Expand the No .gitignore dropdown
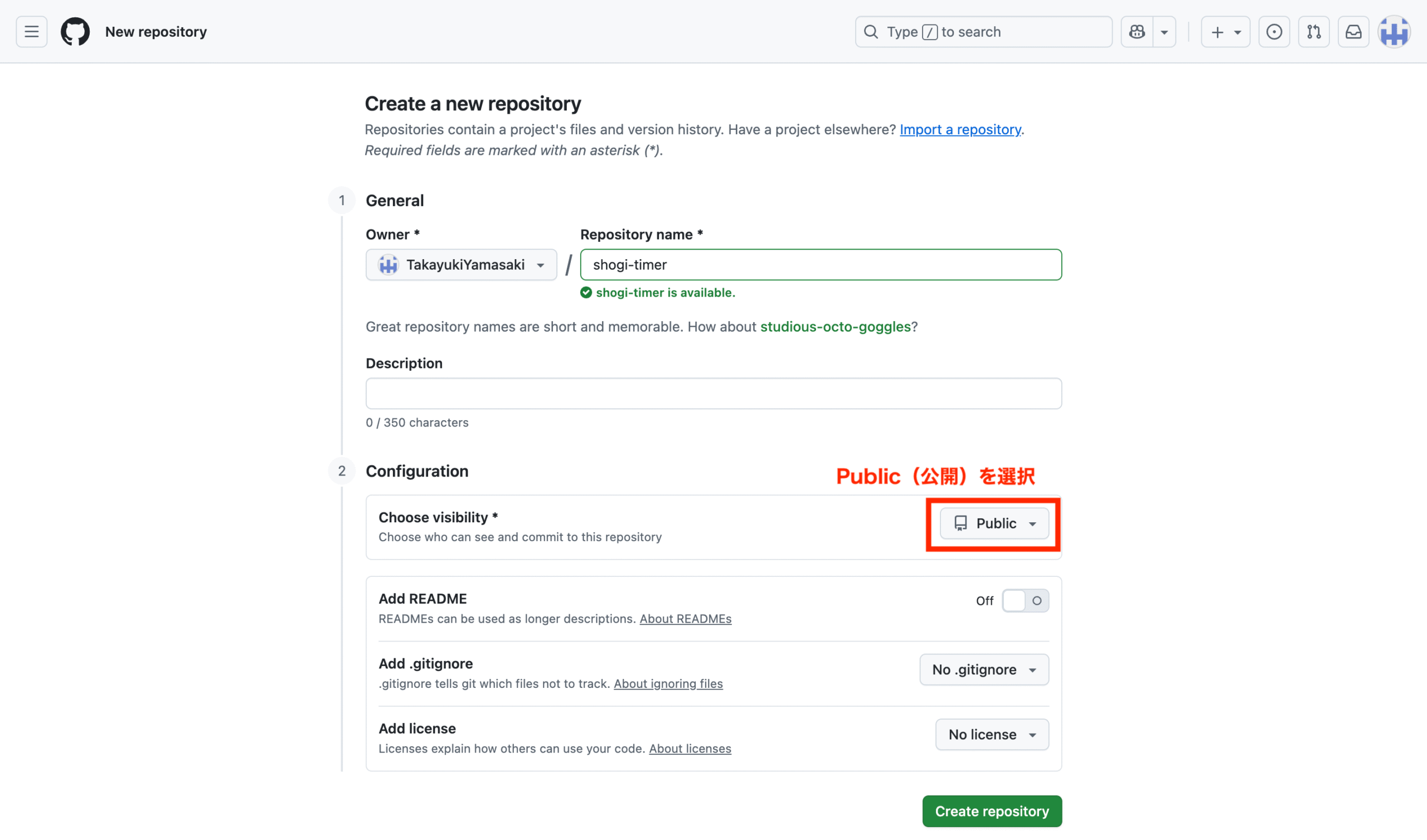This screenshot has height=840, width=1427. (x=984, y=669)
